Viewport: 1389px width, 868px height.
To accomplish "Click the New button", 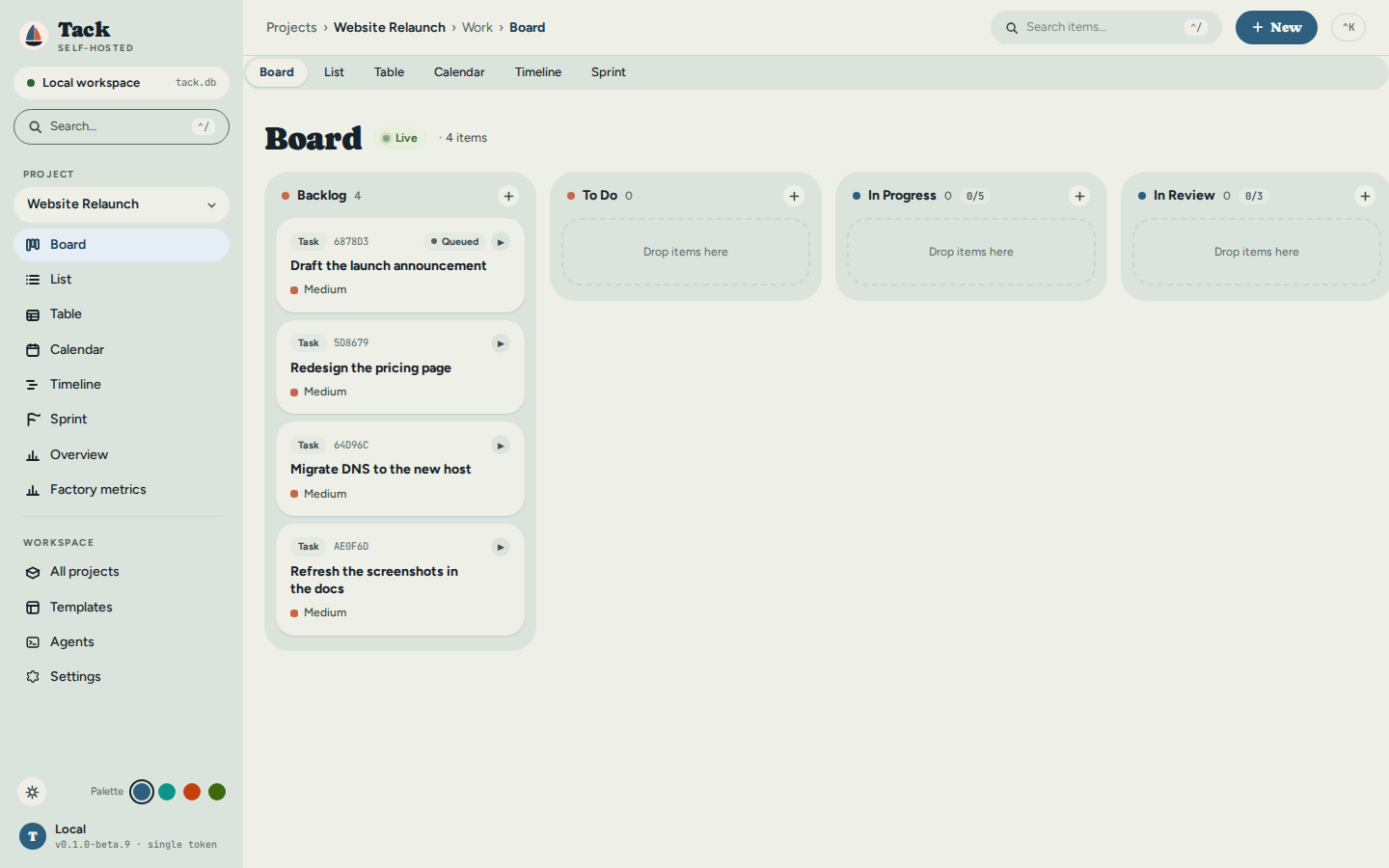I will (x=1276, y=28).
